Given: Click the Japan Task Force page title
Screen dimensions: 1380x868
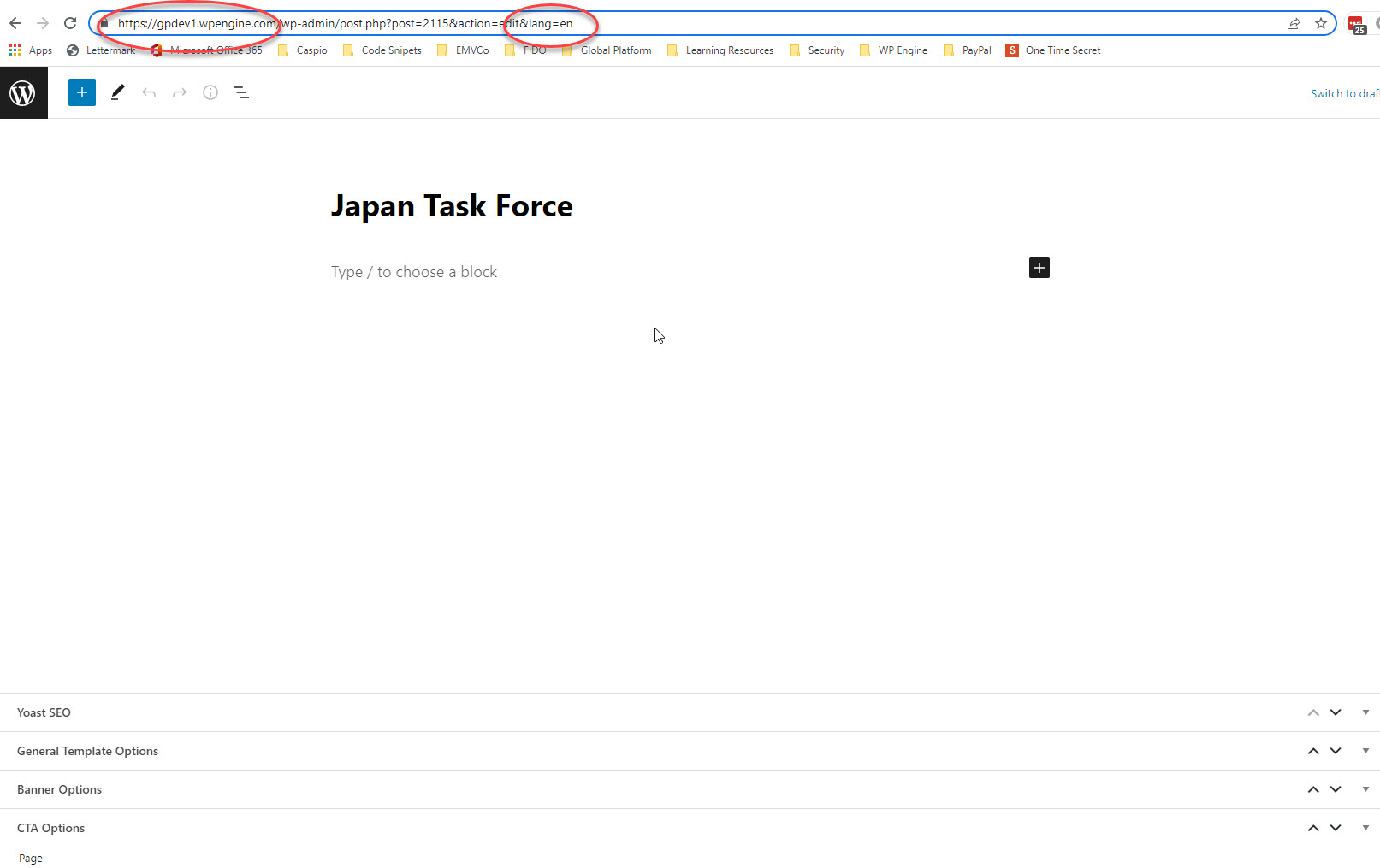Looking at the screenshot, I should [x=452, y=206].
